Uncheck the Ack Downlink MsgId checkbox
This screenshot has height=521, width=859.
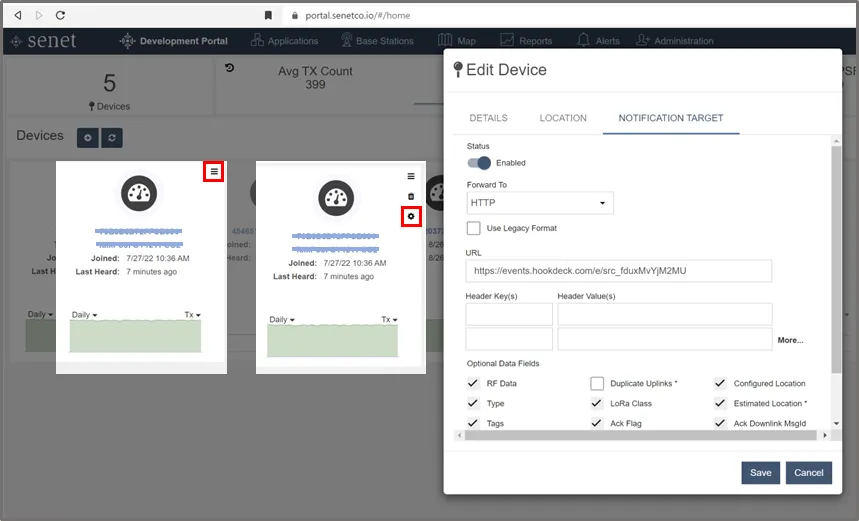click(720, 423)
